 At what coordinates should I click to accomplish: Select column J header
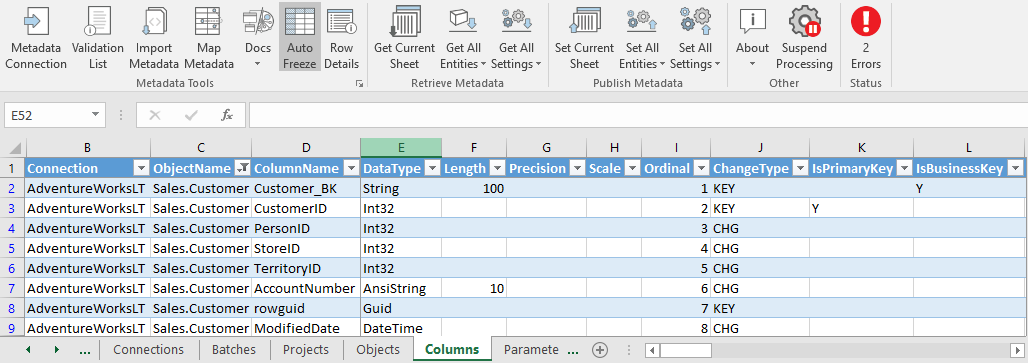point(760,148)
